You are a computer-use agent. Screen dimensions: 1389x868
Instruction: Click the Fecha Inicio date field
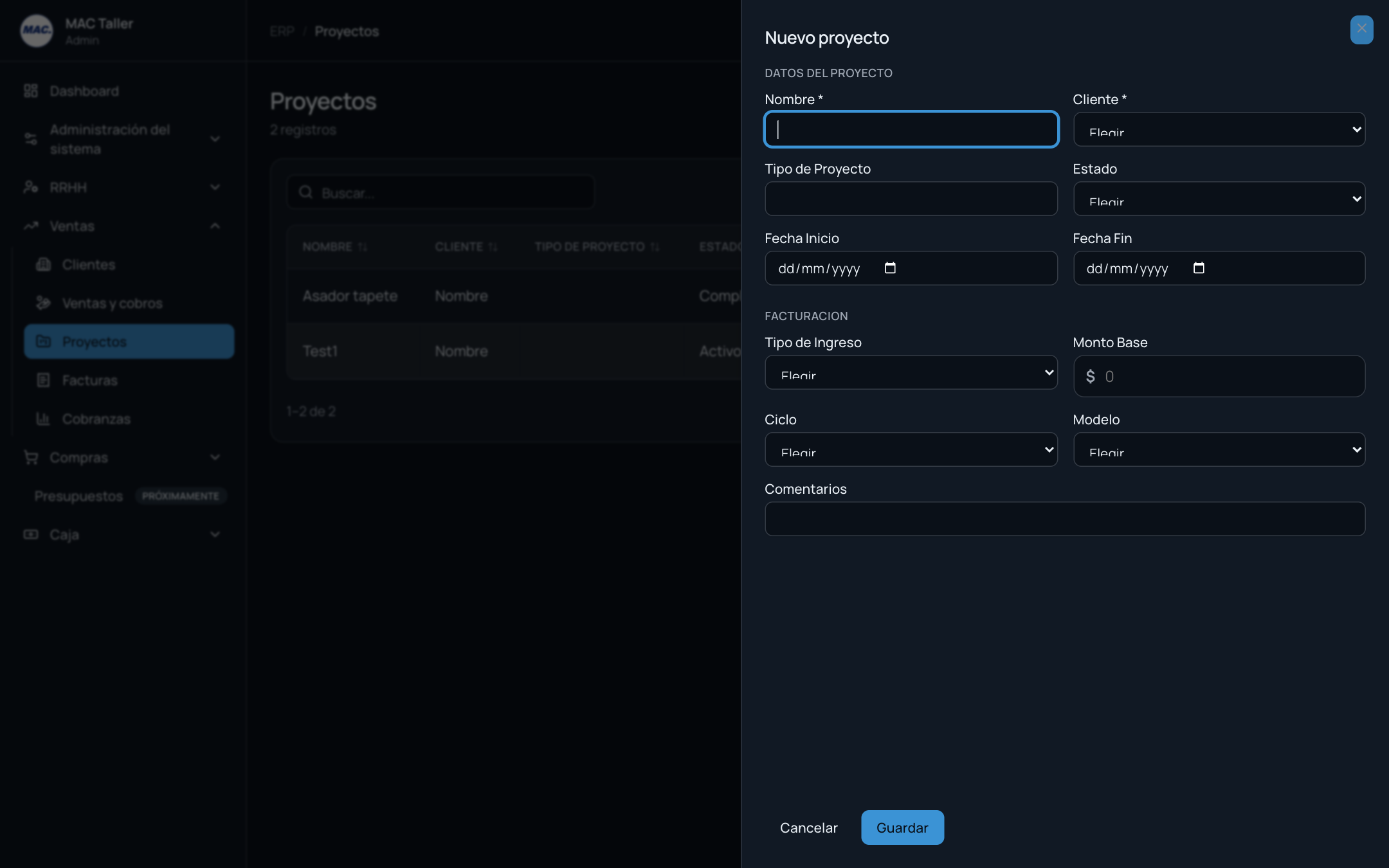(x=911, y=268)
